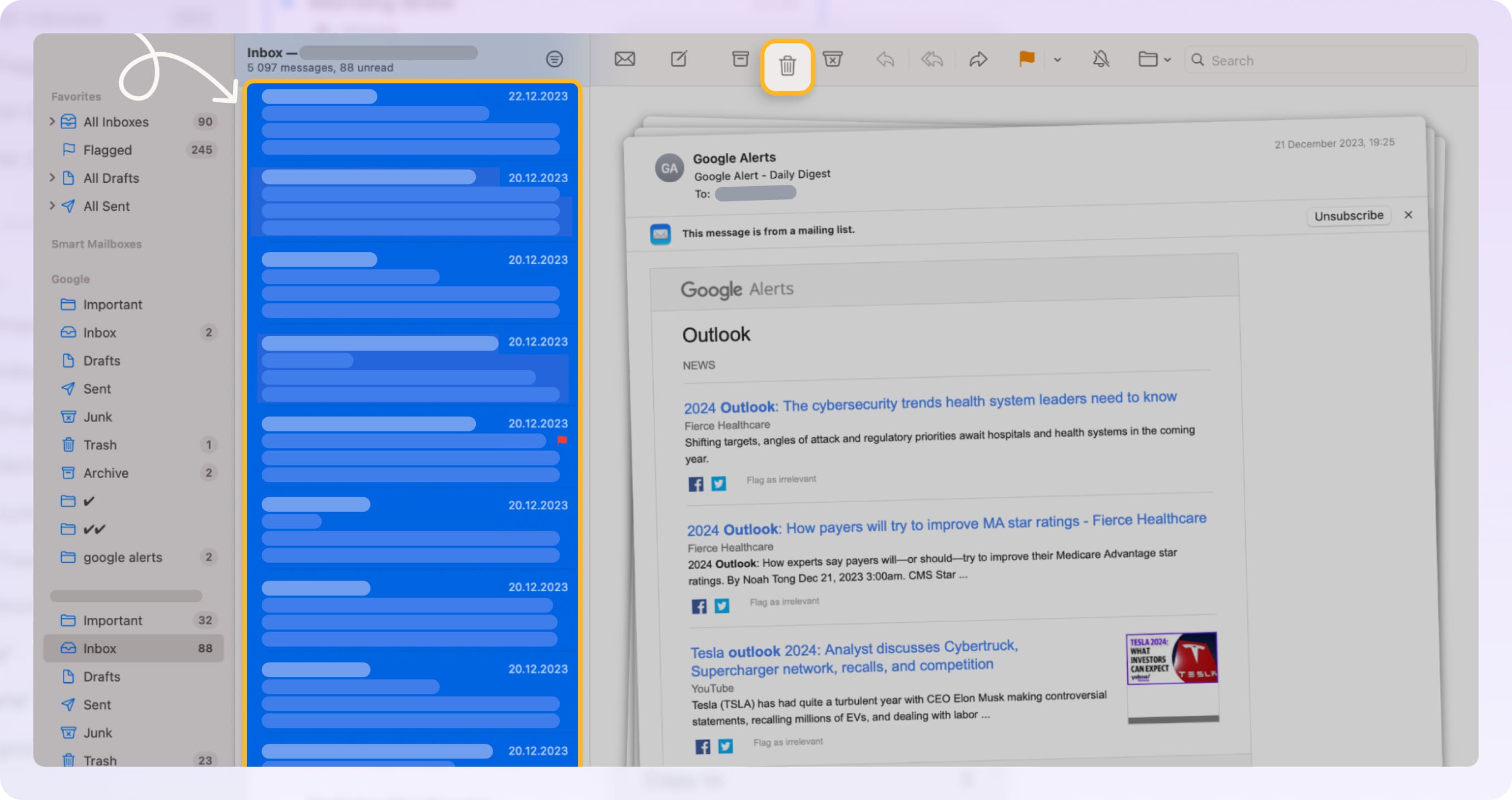Click the Unsubscribe button in email view
The width and height of the screenshot is (1512, 800).
coord(1348,215)
